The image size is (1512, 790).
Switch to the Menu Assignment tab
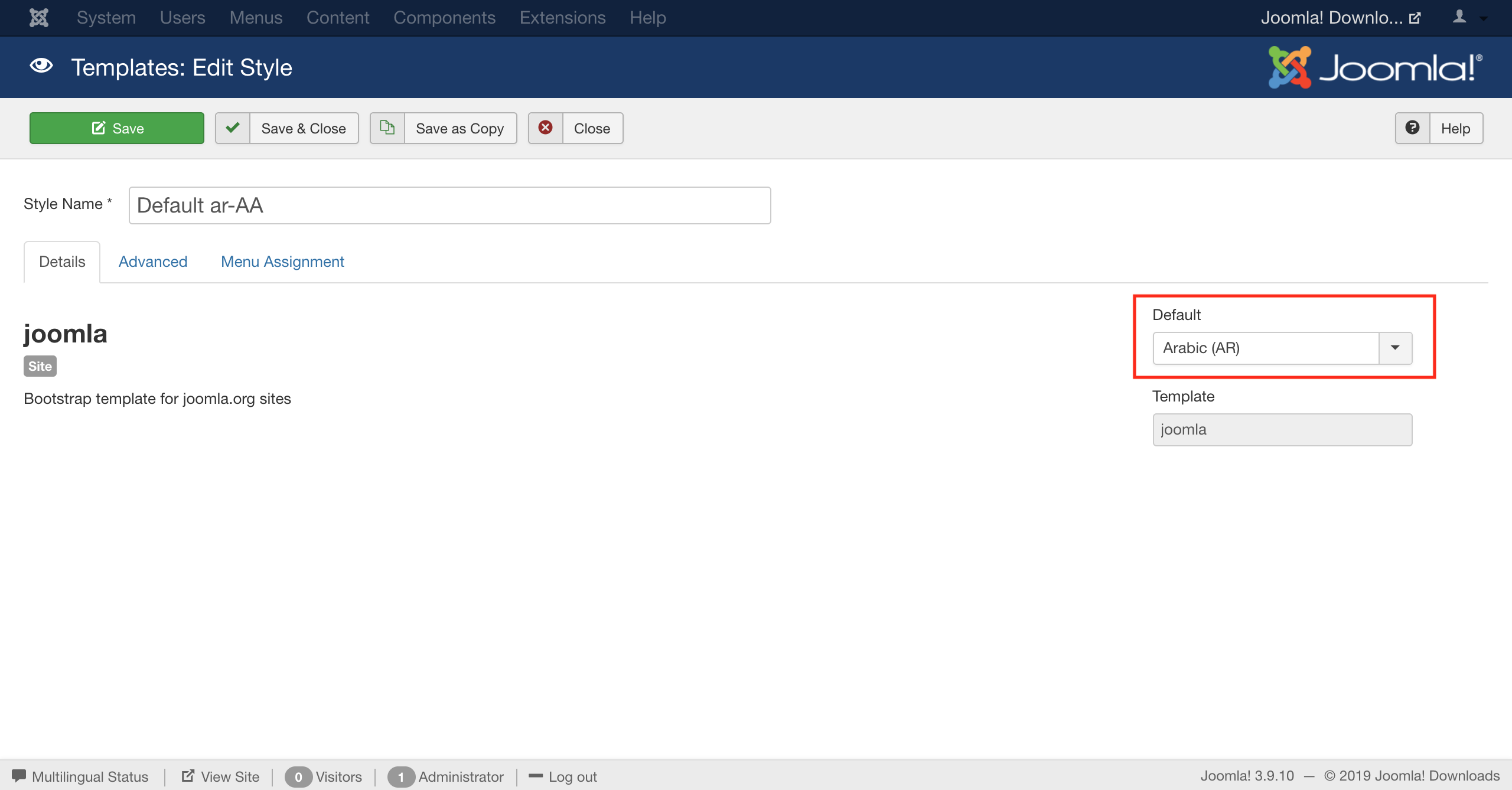pos(282,262)
